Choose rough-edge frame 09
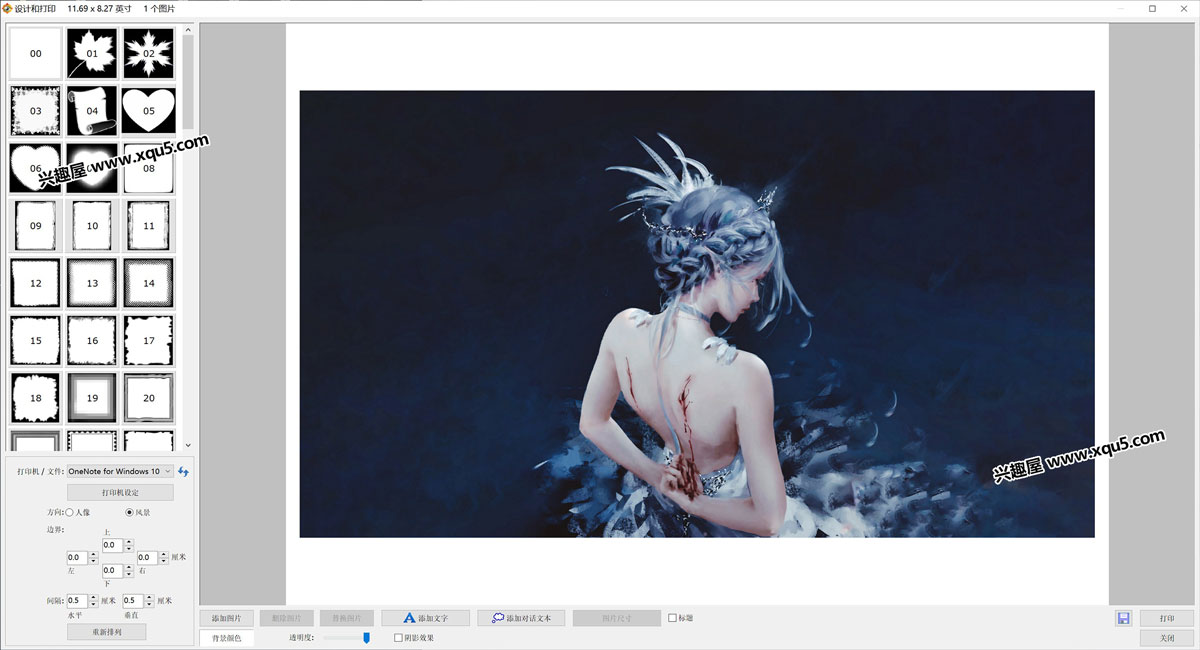1200x650 pixels. [x=36, y=226]
